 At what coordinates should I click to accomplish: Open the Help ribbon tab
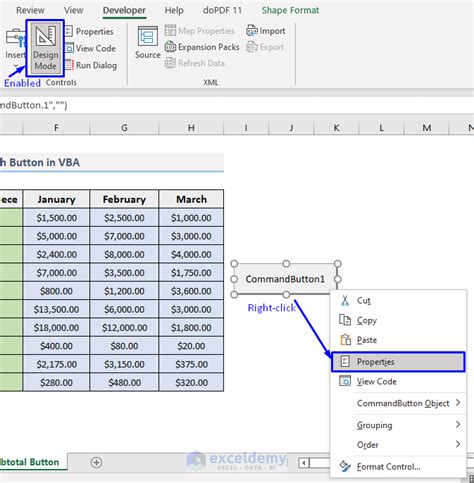(x=174, y=10)
